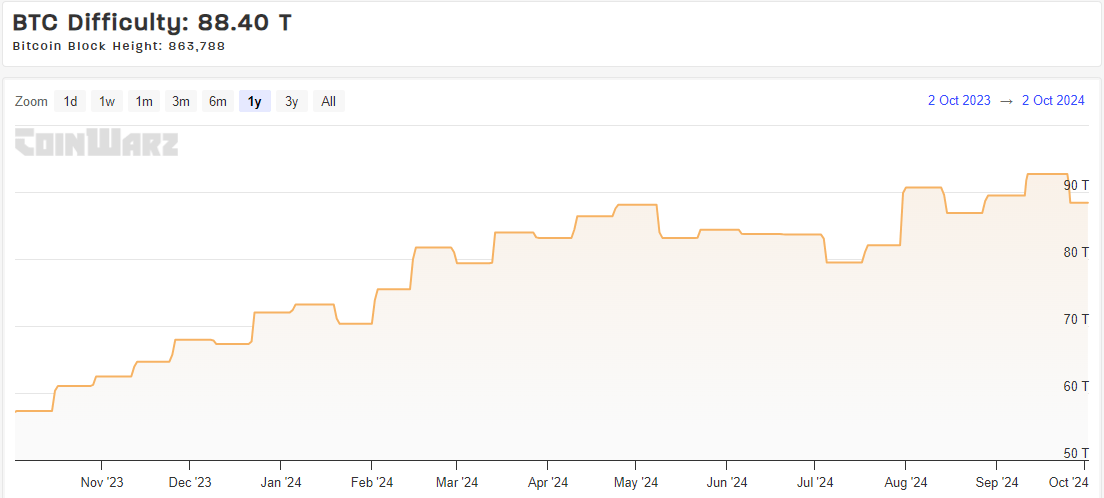Click the Mar '24 x-axis label
Screen dimensions: 1104x498
457,483
